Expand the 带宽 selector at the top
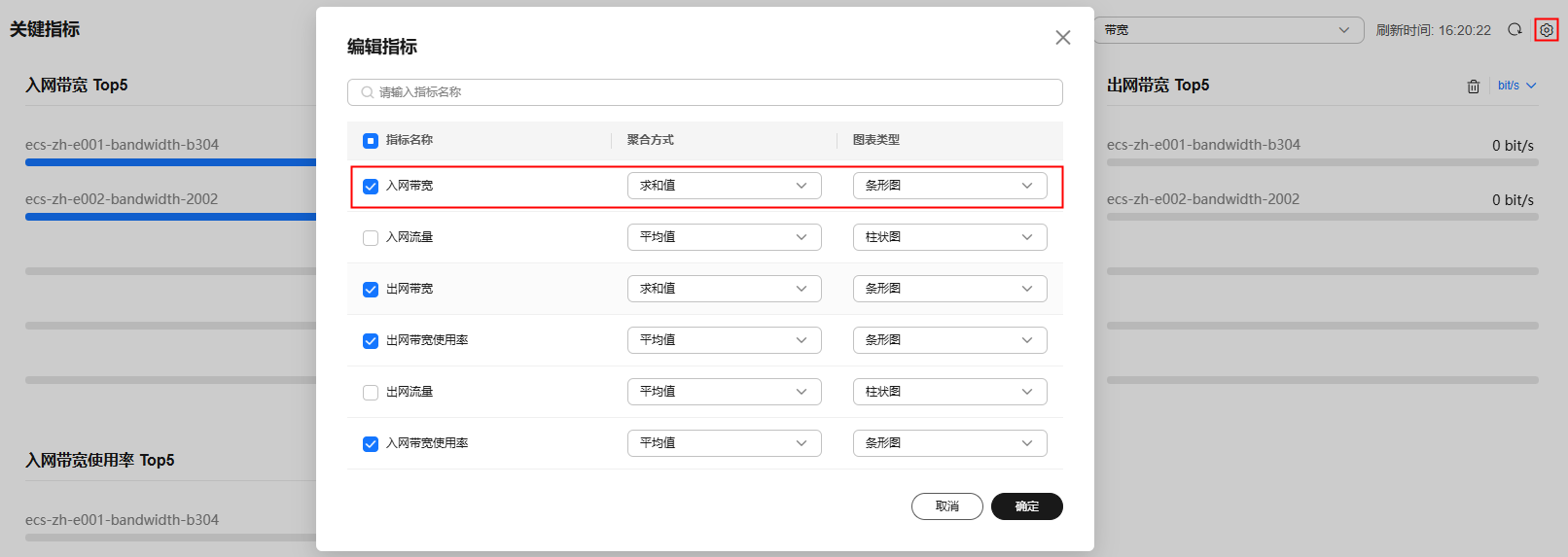The height and width of the screenshot is (557, 1568). (x=1228, y=30)
